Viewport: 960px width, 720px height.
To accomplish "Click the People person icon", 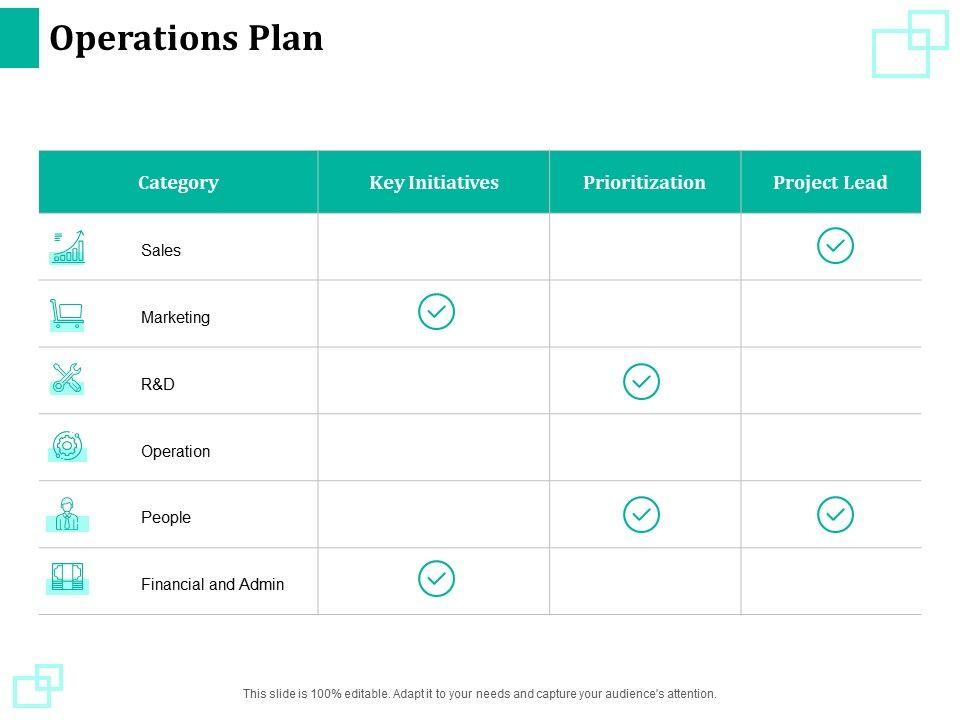I will click(67, 514).
